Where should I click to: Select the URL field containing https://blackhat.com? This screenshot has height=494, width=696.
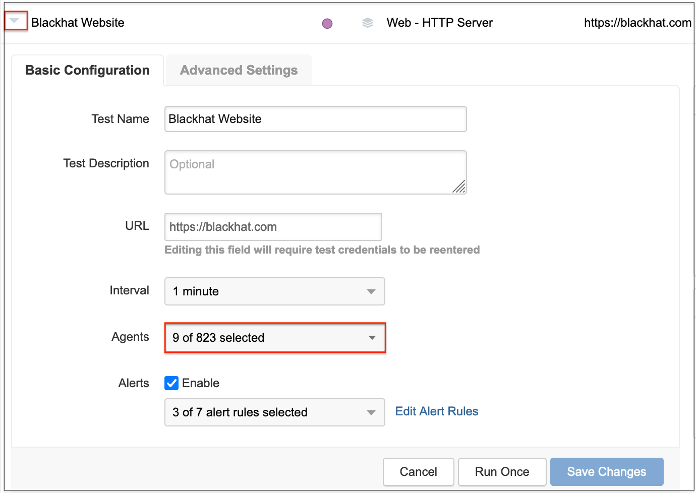[x=272, y=227]
